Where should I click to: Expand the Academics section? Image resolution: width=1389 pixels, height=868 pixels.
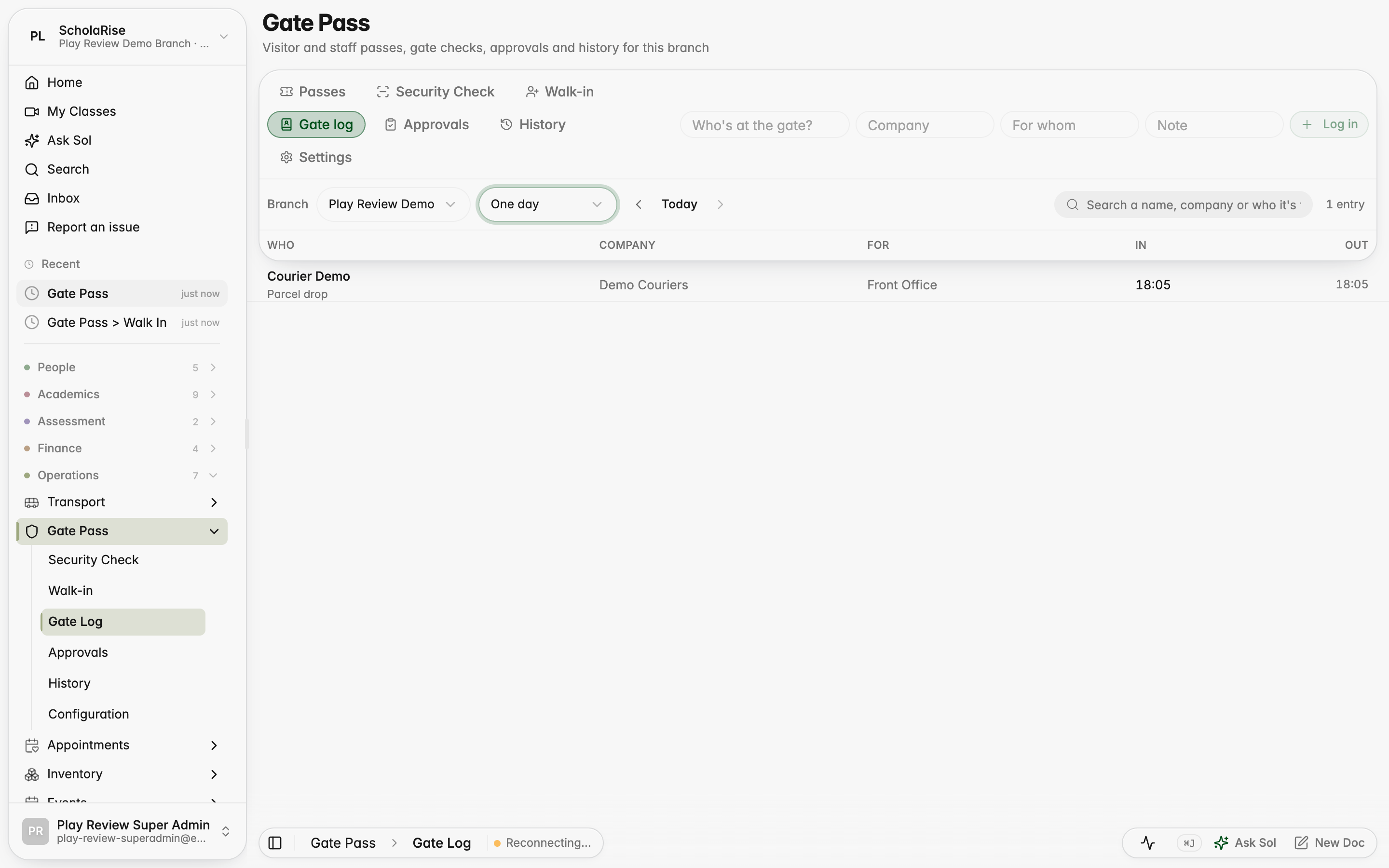(x=122, y=394)
